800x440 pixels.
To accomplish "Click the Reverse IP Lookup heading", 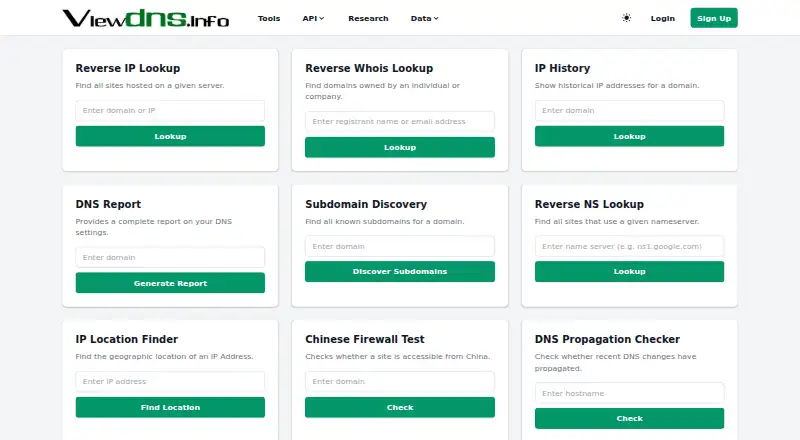I will coord(128,68).
